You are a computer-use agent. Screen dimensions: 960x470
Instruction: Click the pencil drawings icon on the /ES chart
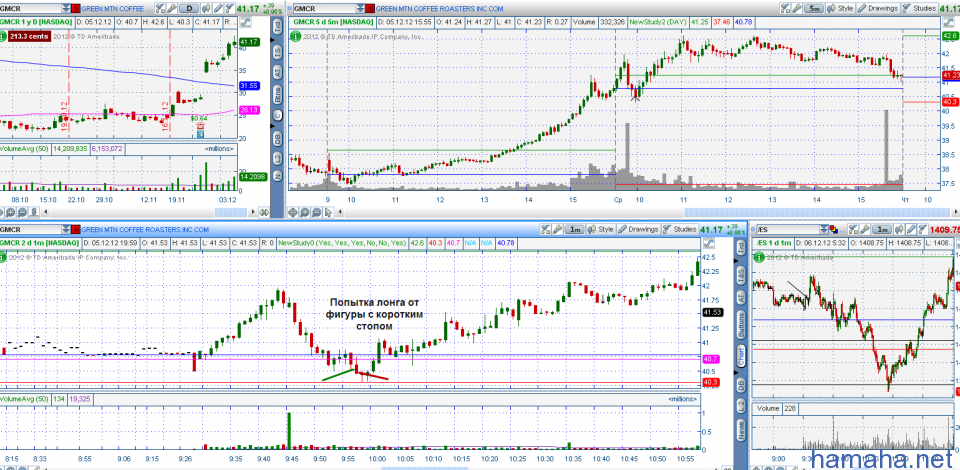click(910, 229)
